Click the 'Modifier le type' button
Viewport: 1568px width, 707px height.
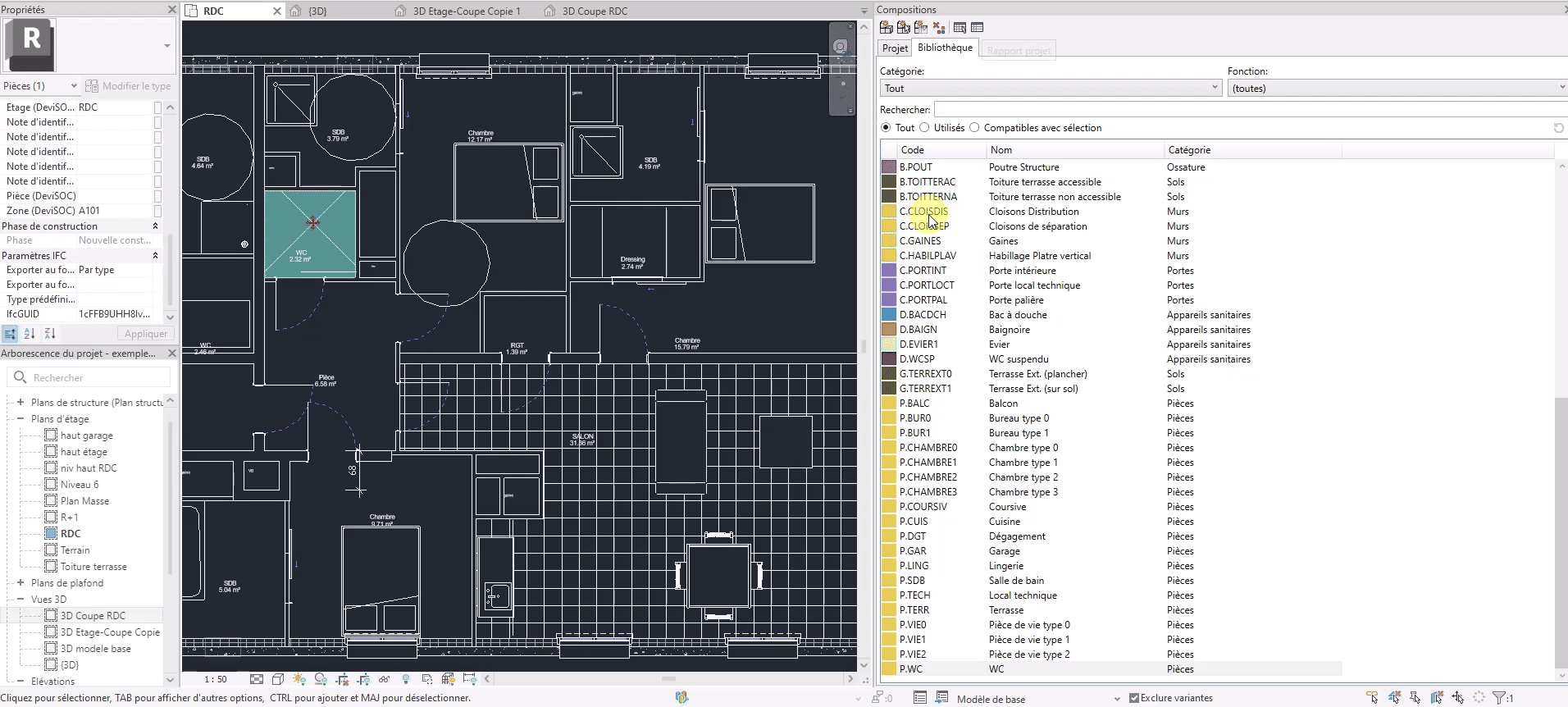[128, 86]
